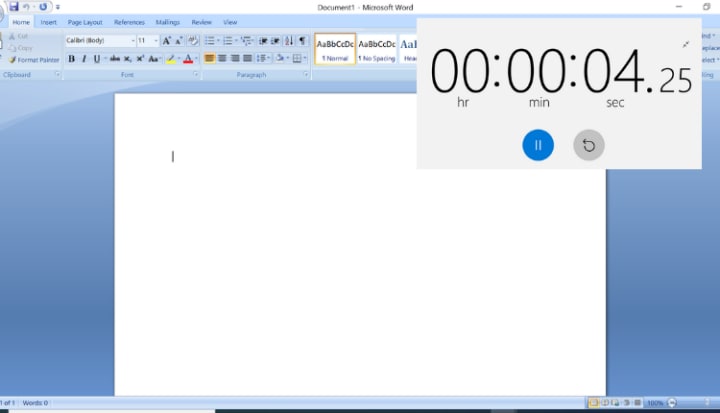Switch to Outline view
The height and width of the screenshot is (413, 720).
(x=626, y=403)
